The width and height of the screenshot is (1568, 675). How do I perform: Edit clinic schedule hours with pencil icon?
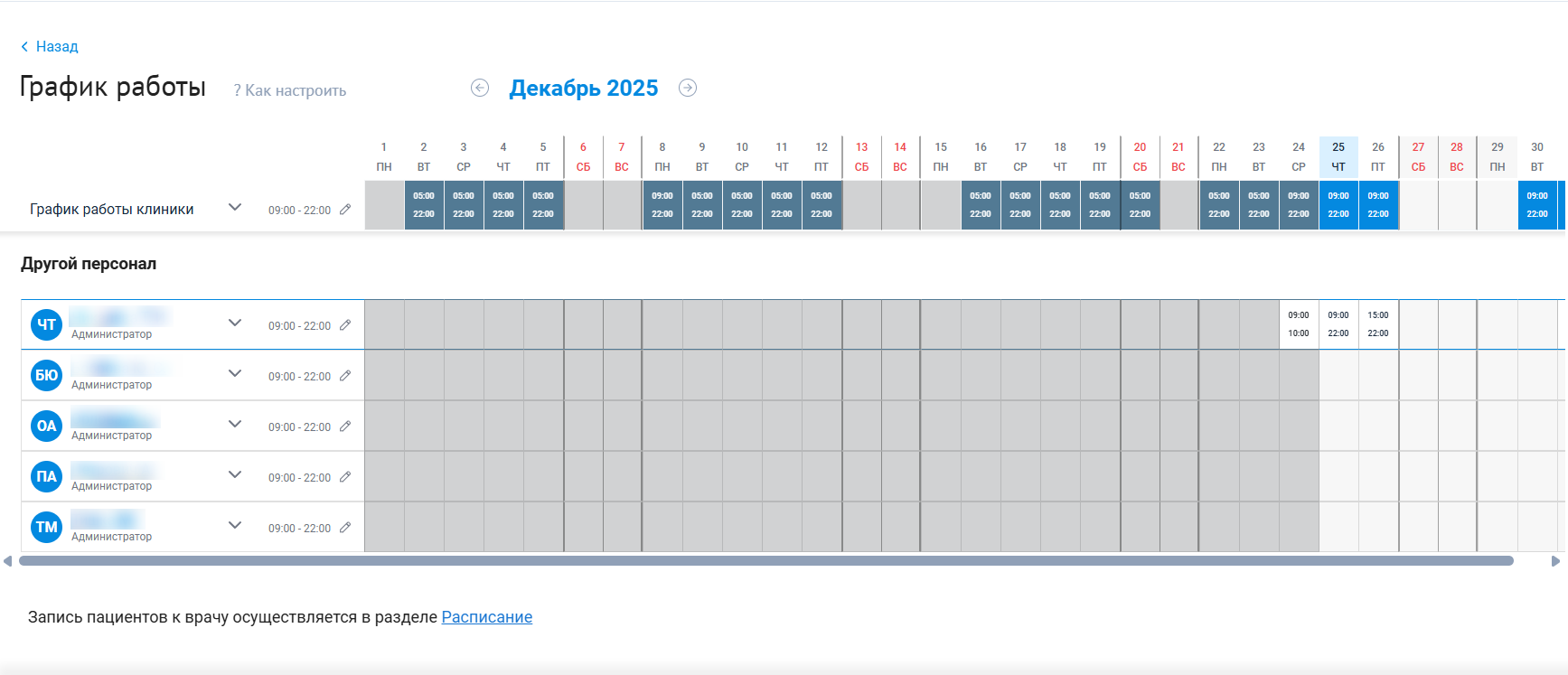345,210
